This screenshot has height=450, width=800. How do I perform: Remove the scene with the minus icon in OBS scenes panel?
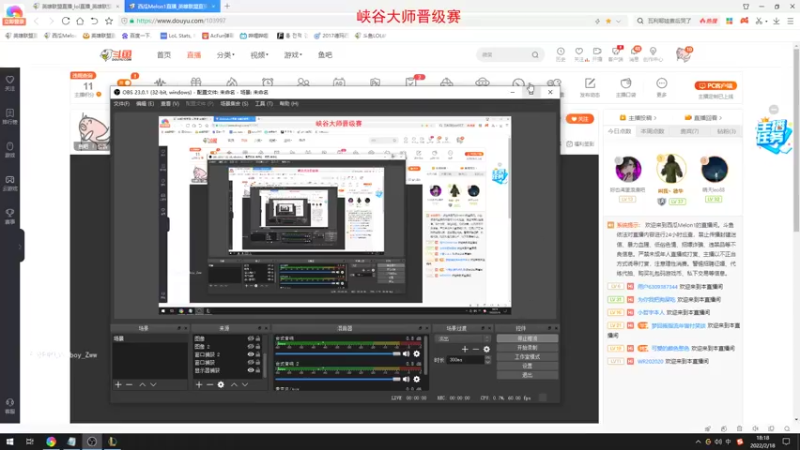pos(130,385)
